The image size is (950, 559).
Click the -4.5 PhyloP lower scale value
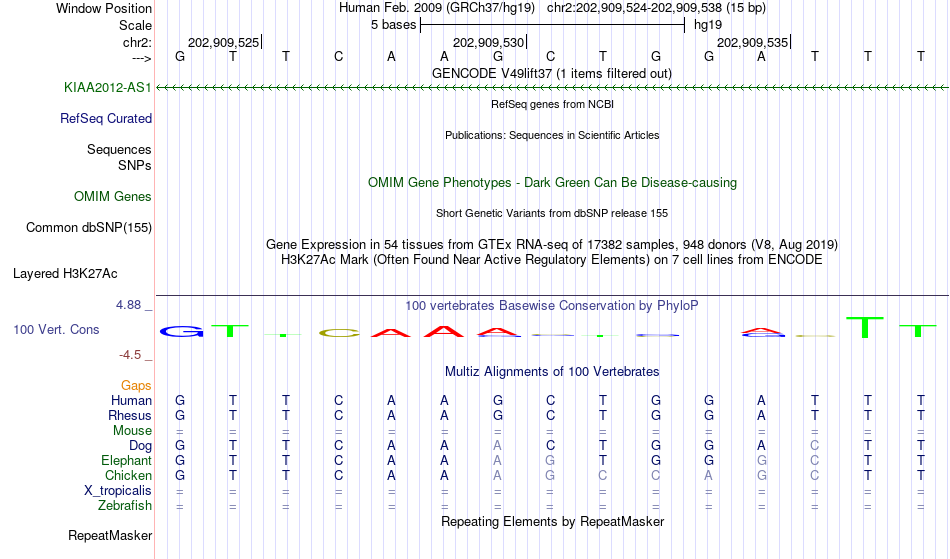[x=130, y=355]
